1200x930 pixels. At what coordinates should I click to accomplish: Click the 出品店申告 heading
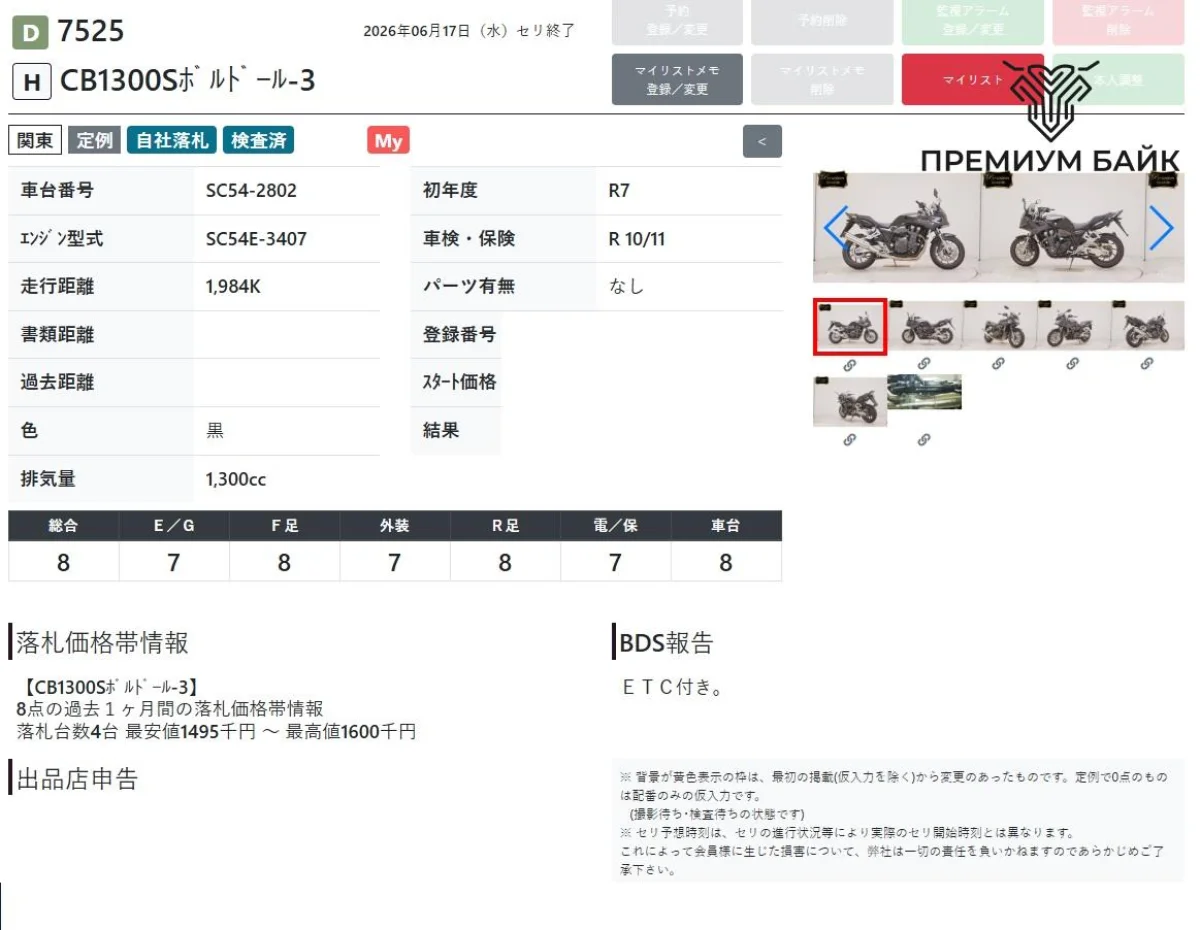(x=77, y=778)
